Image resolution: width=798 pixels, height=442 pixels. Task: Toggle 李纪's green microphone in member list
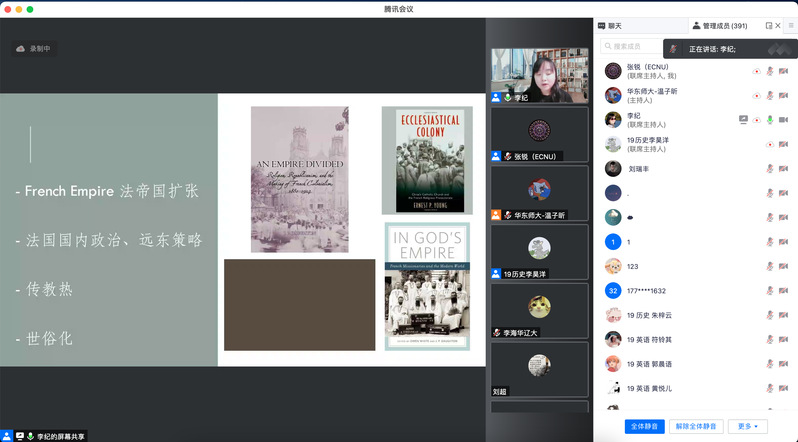click(770, 119)
